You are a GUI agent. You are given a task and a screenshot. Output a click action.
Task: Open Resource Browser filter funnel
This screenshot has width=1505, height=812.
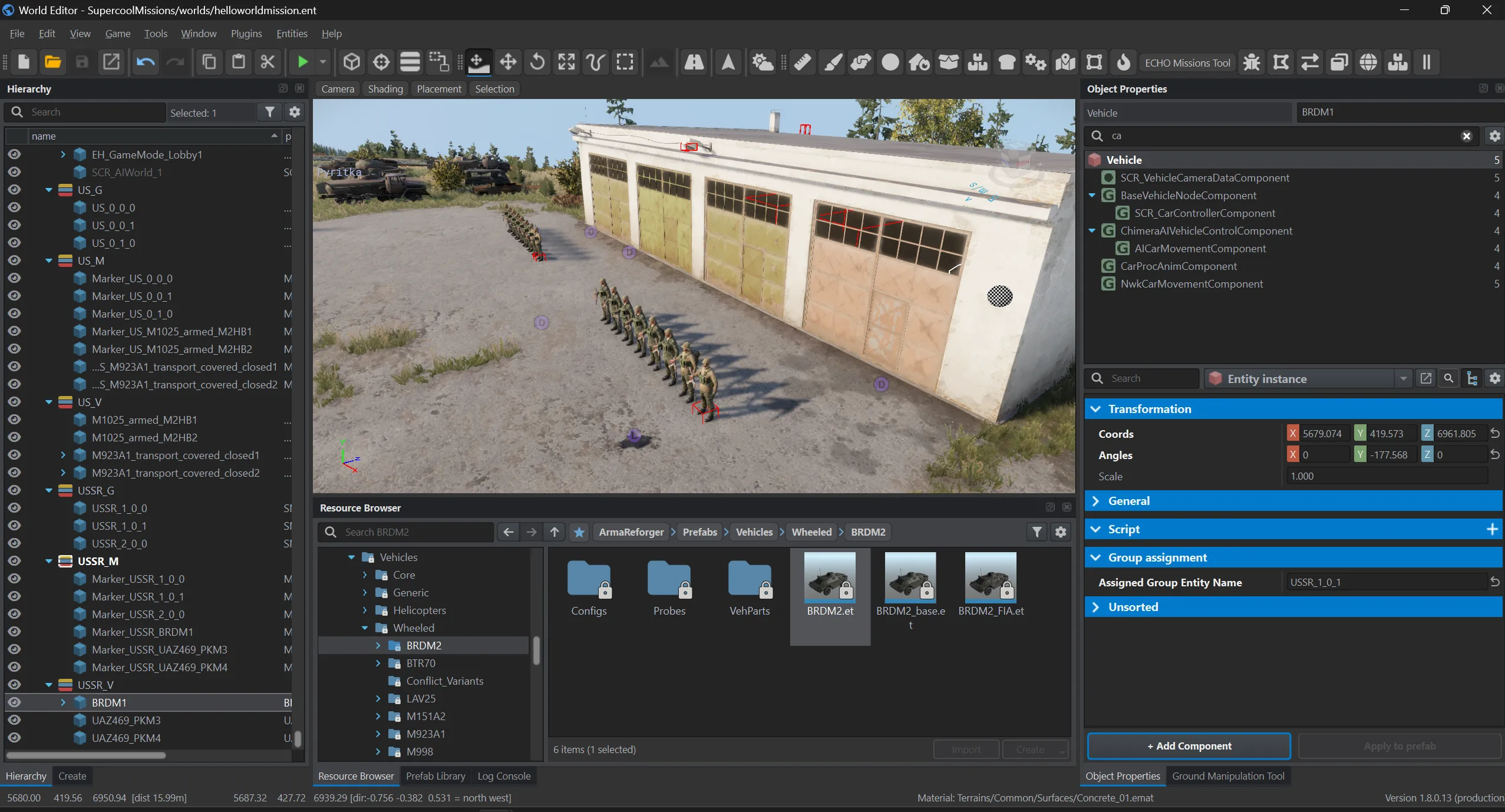point(1037,532)
